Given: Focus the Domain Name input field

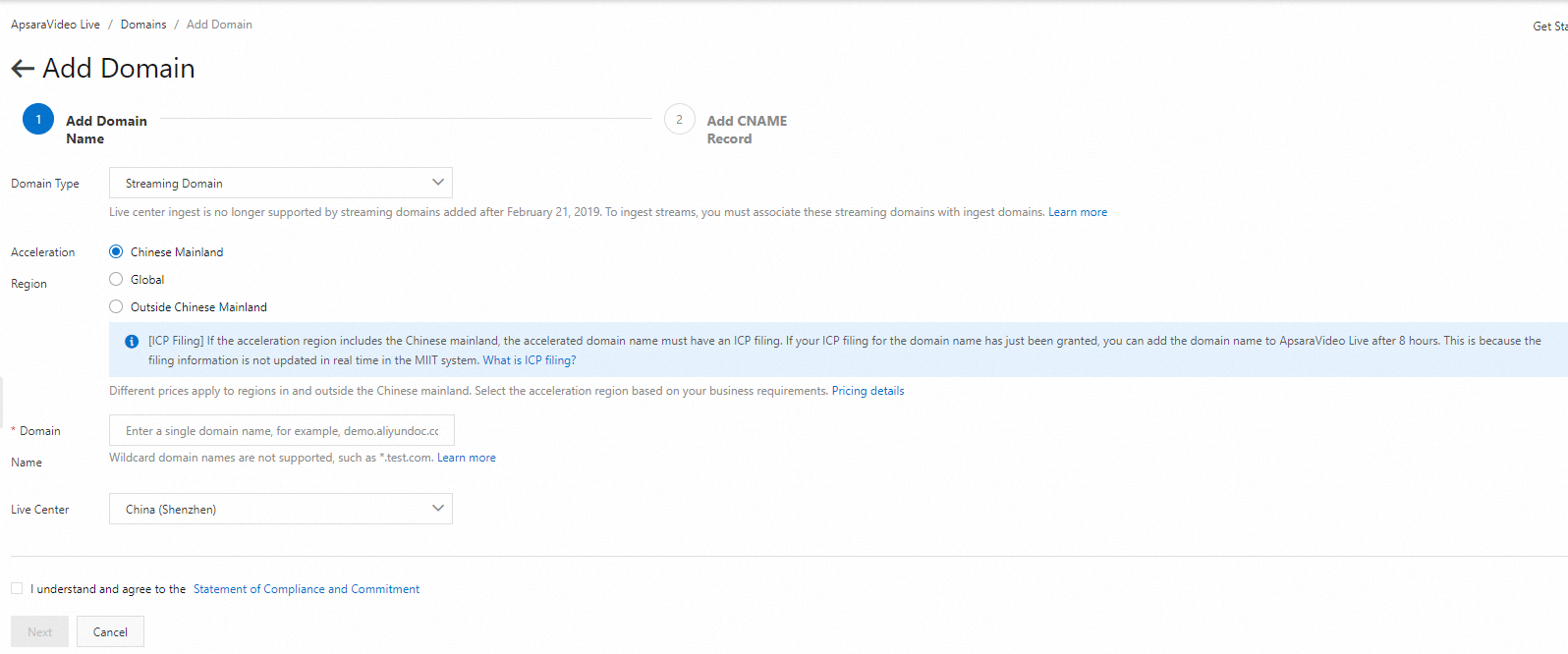Looking at the screenshot, I should 281,430.
